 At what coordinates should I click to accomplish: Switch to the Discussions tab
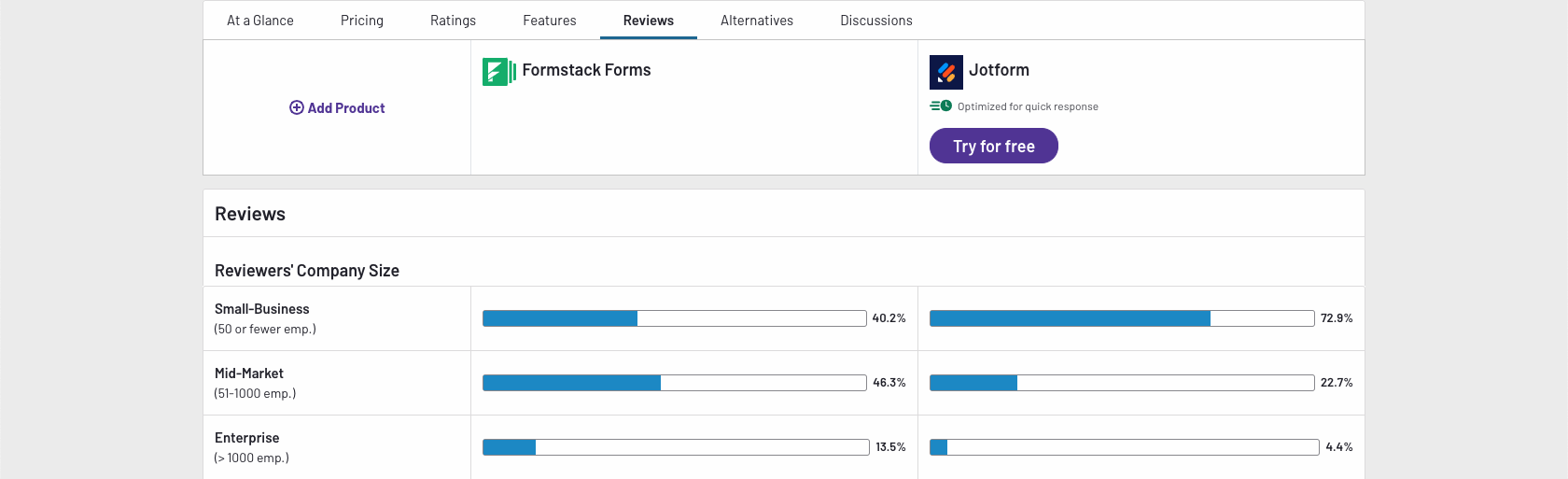pyautogui.click(x=876, y=21)
